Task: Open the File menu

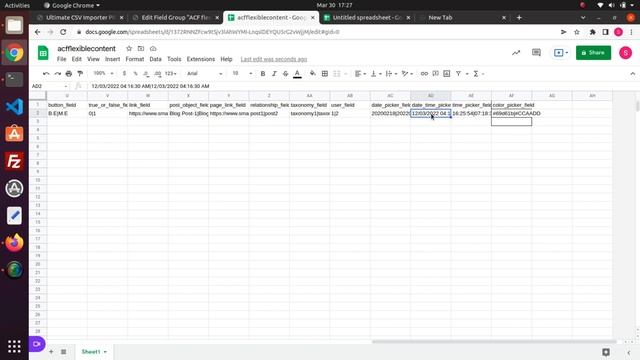Action: 61,59
